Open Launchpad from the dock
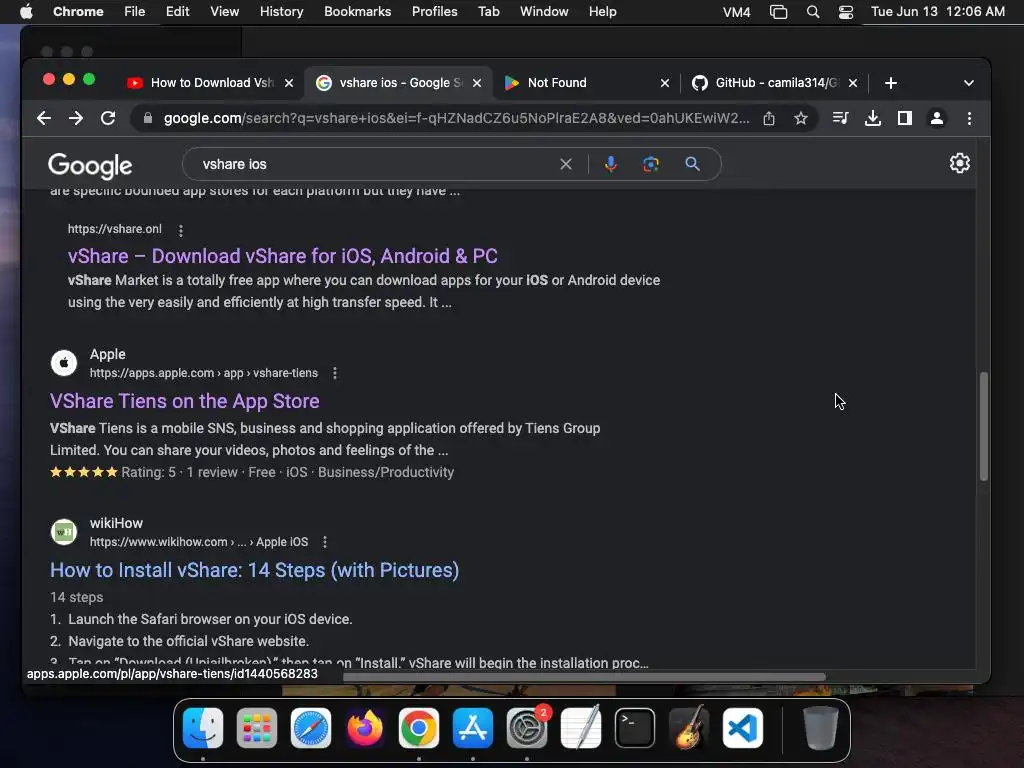The height and width of the screenshot is (768, 1024). coord(257,728)
